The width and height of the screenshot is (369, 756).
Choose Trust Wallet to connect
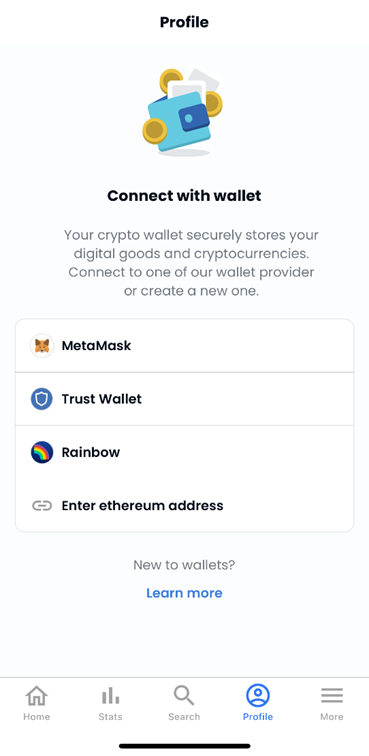184,399
